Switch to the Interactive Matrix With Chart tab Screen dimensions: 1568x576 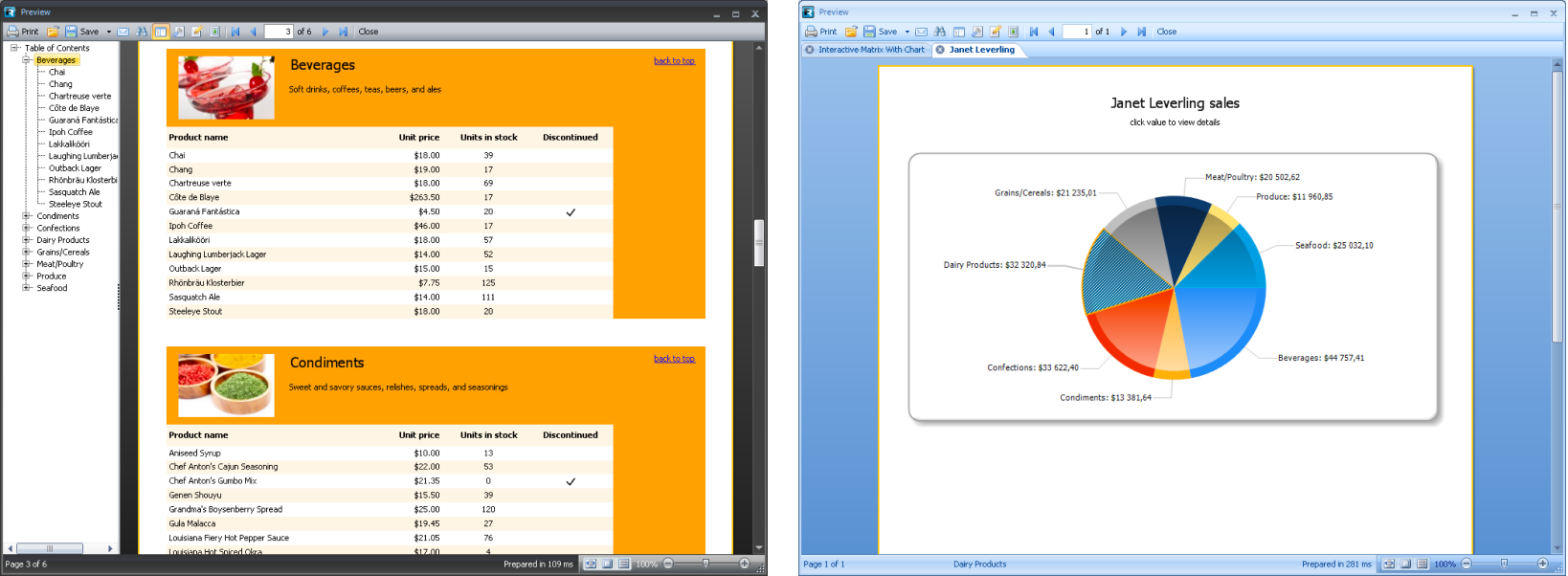pyautogui.click(x=871, y=50)
